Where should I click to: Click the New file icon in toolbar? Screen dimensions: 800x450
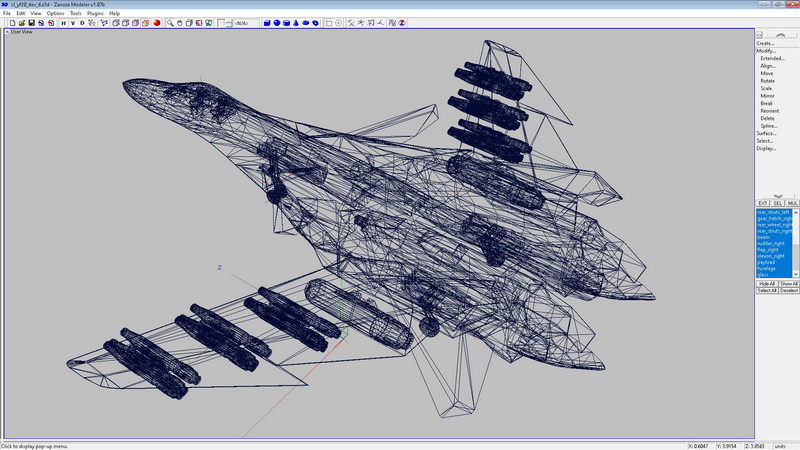11,23
